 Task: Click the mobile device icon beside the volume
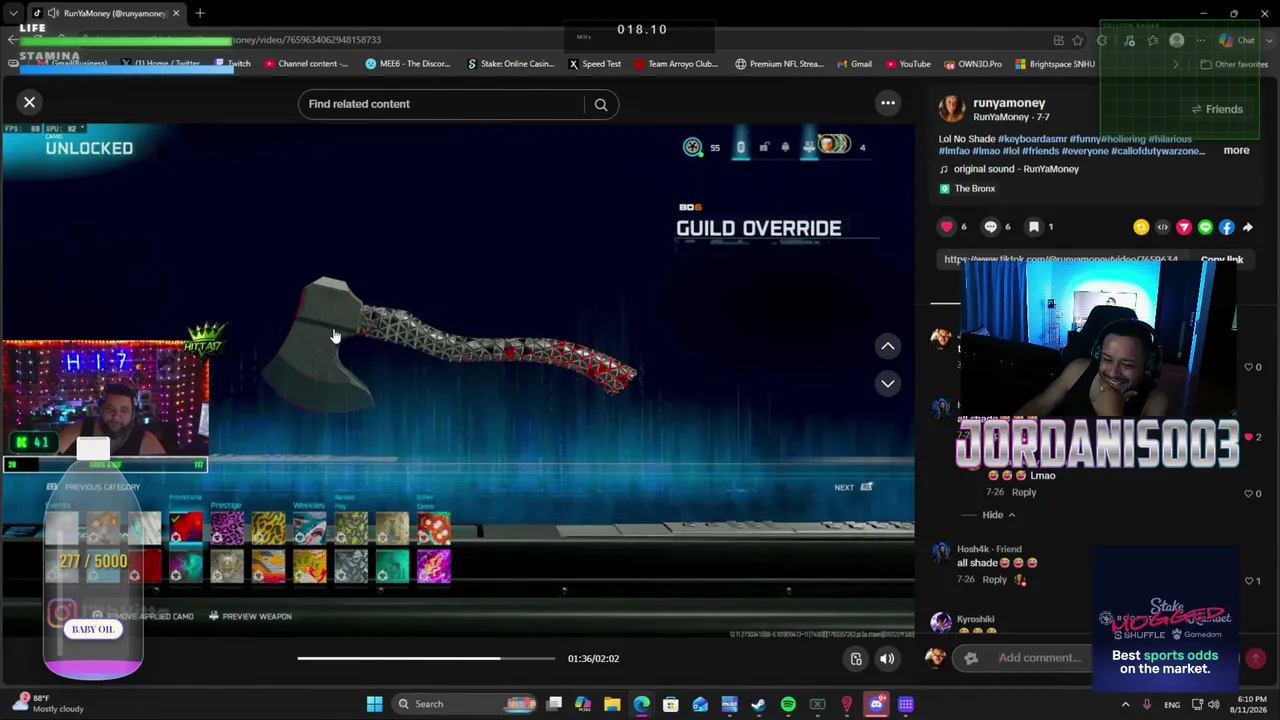click(856, 658)
